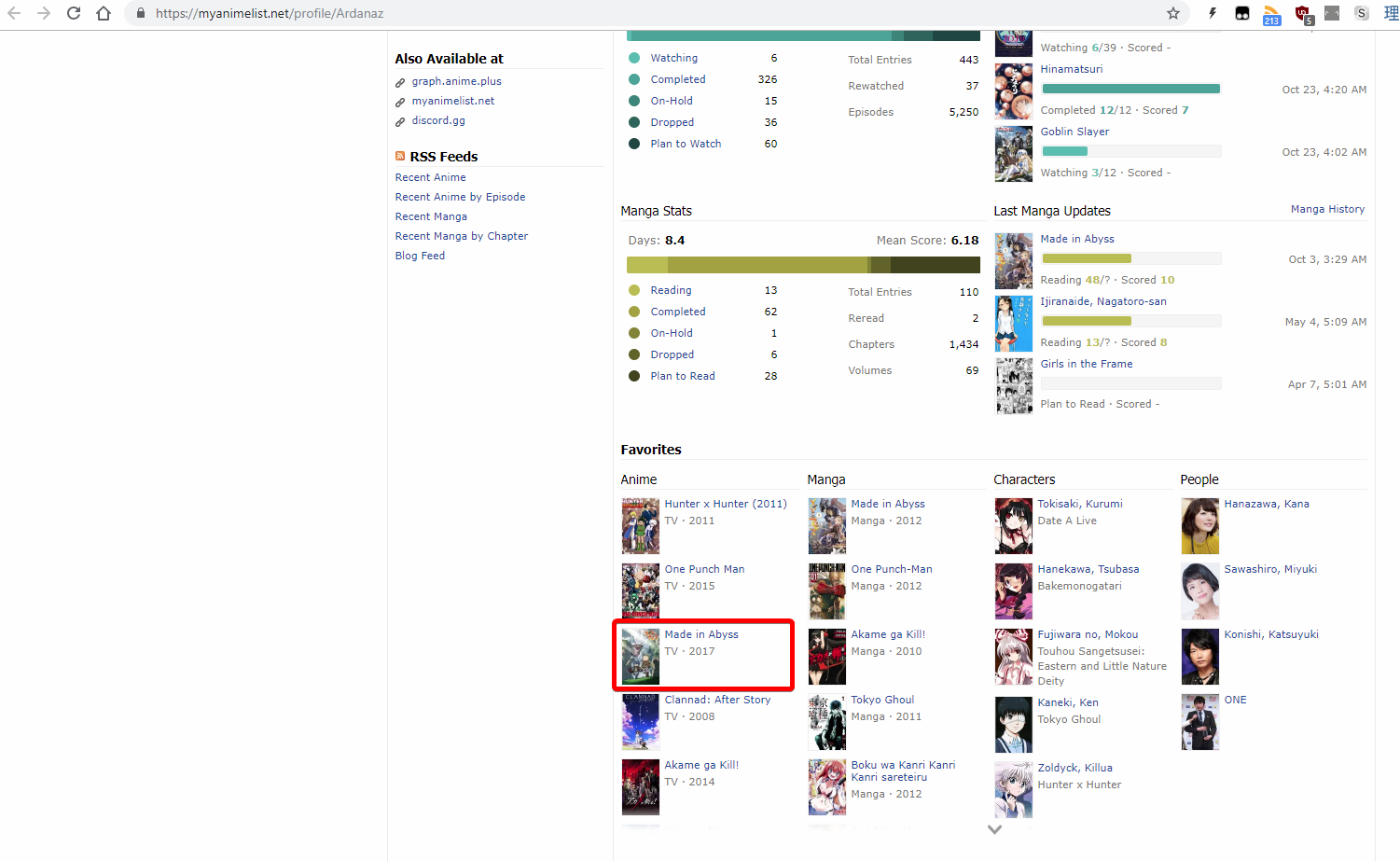
Task: Expand the favorites list with the down chevron
Action: (994, 828)
